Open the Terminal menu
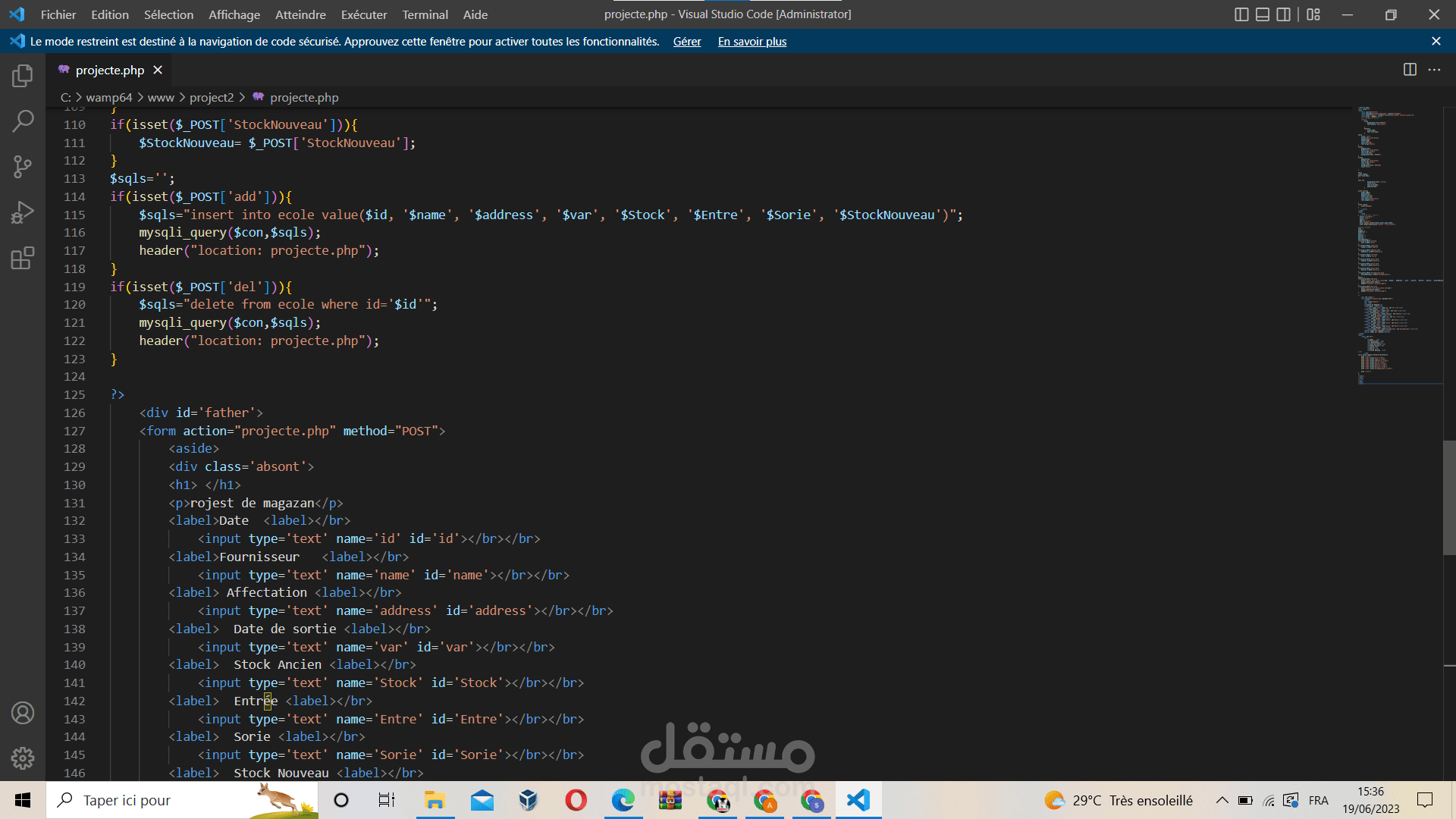The width and height of the screenshot is (1456, 819). pyautogui.click(x=425, y=14)
